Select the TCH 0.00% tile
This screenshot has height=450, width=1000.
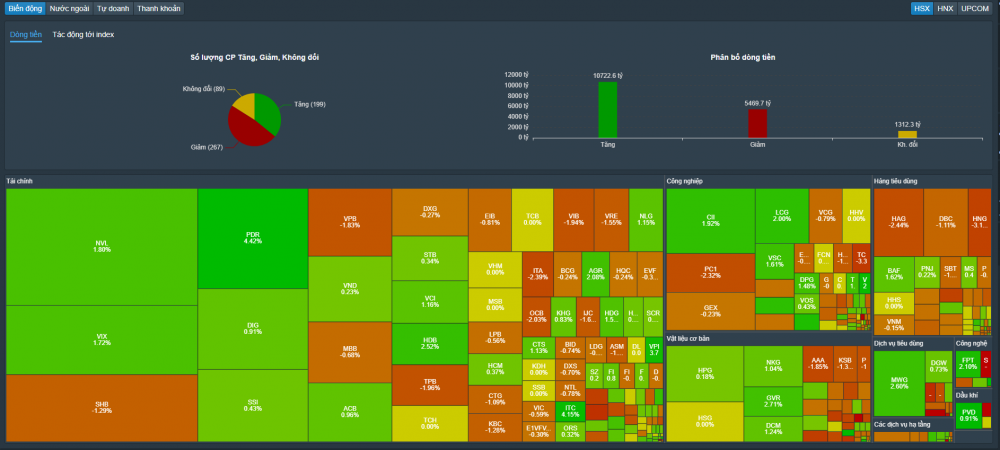click(x=430, y=424)
